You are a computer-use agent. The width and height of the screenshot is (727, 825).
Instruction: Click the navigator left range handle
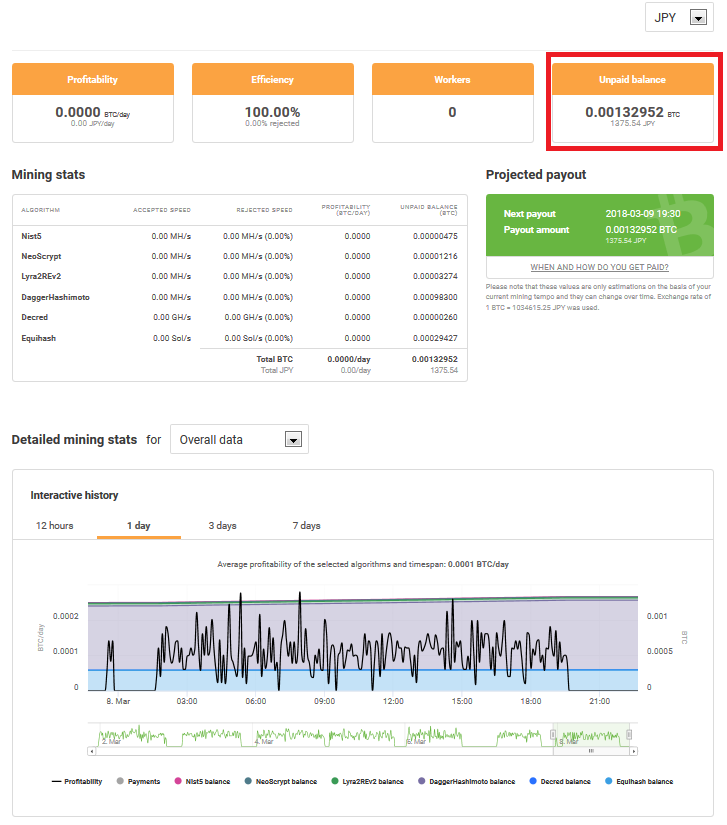[x=553, y=735]
